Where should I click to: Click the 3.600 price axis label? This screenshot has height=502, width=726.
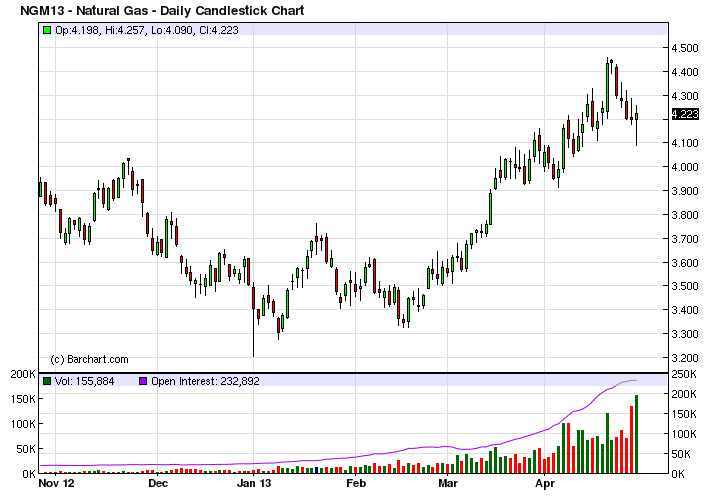pyautogui.click(x=685, y=263)
